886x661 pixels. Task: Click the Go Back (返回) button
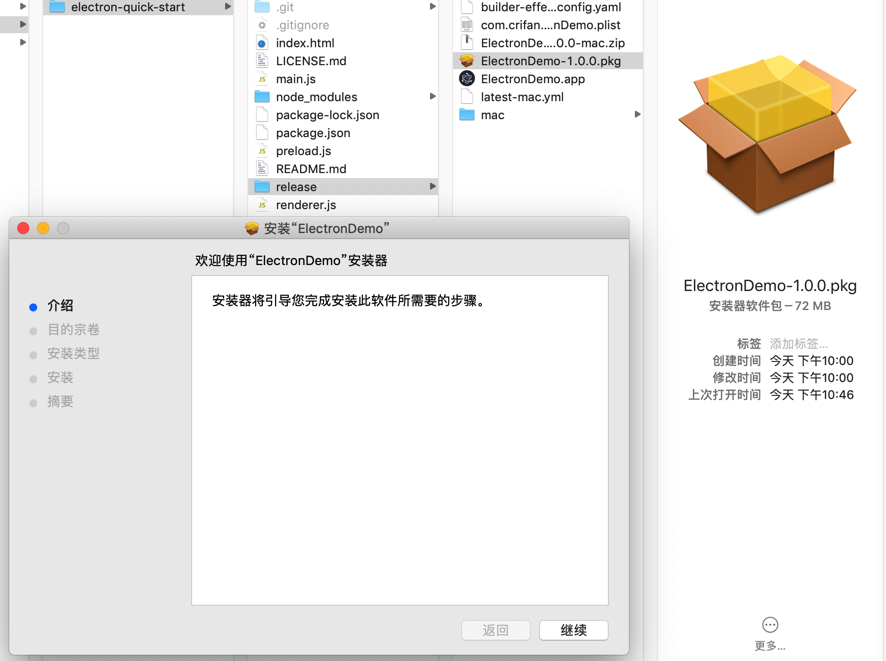tap(496, 630)
